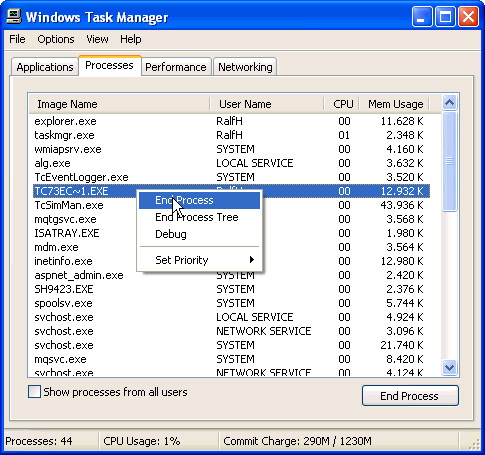
Task: Minimize the Task Manager window
Action: [x=422, y=17]
